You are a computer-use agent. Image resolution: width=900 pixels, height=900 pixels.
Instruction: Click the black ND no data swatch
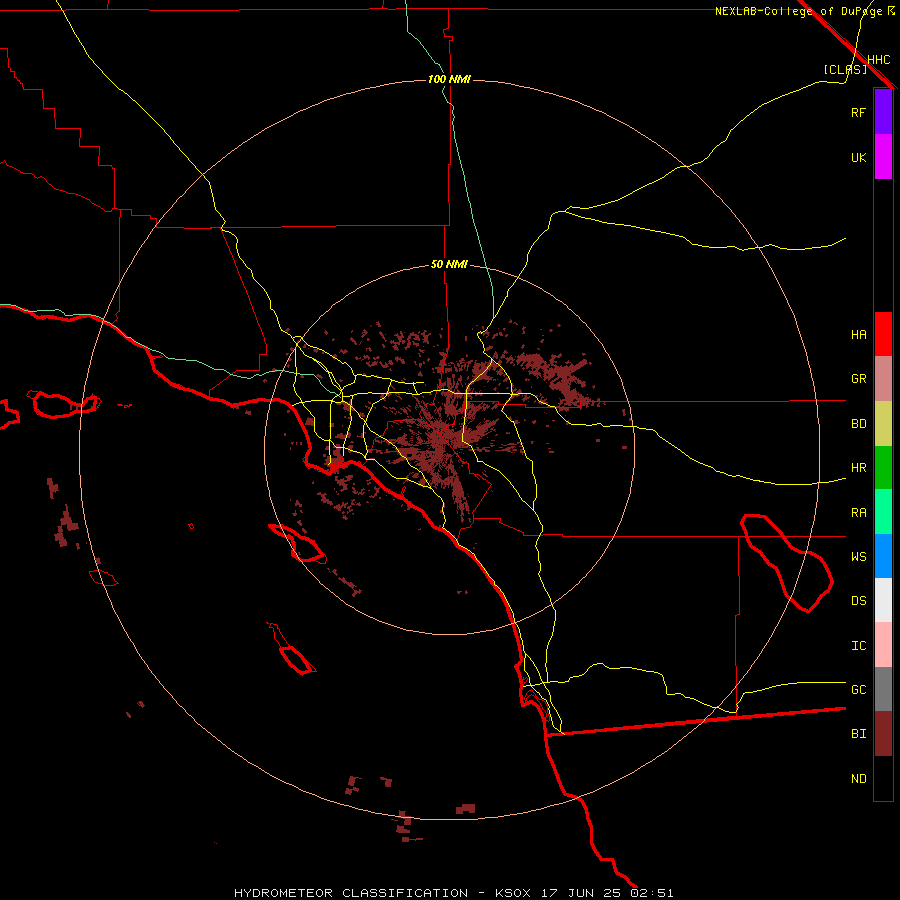tap(883, 778)
